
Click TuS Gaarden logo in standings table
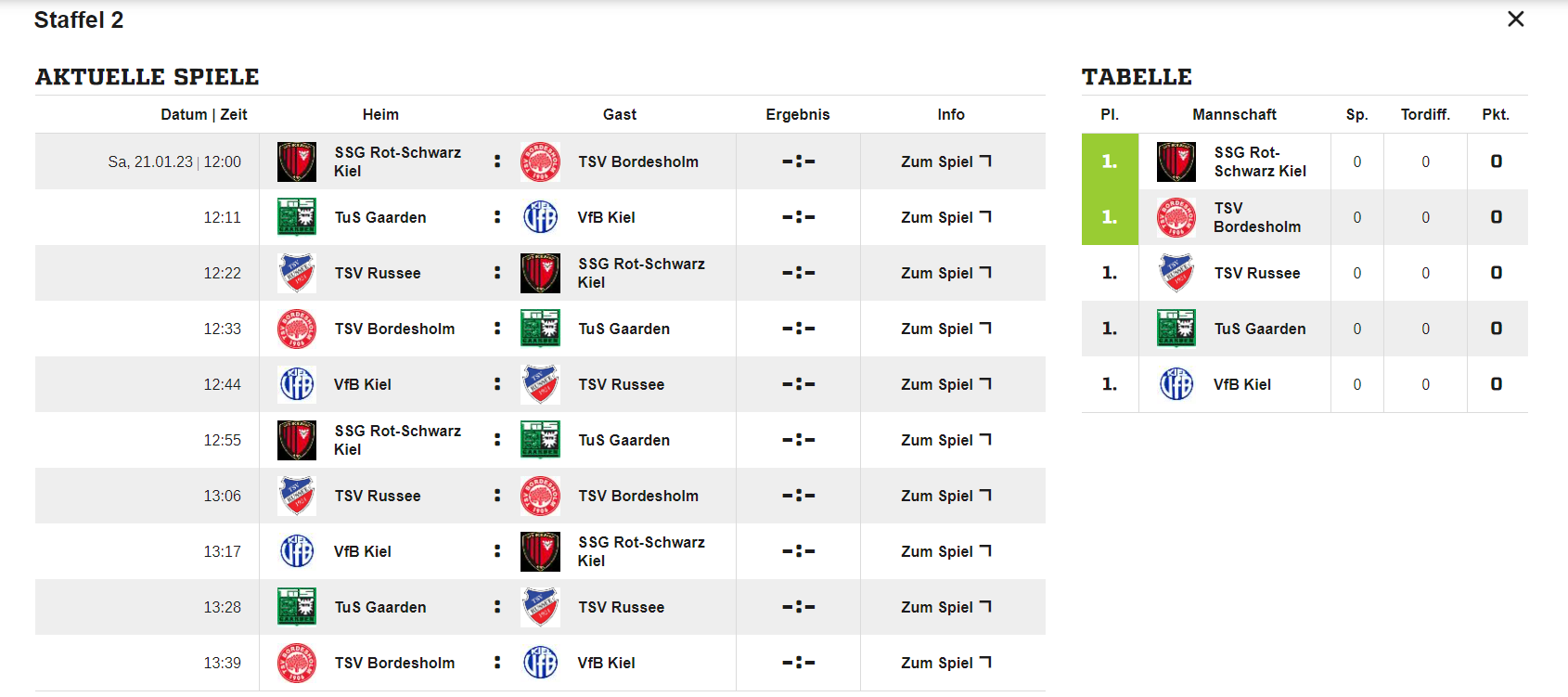[1176, 329]
